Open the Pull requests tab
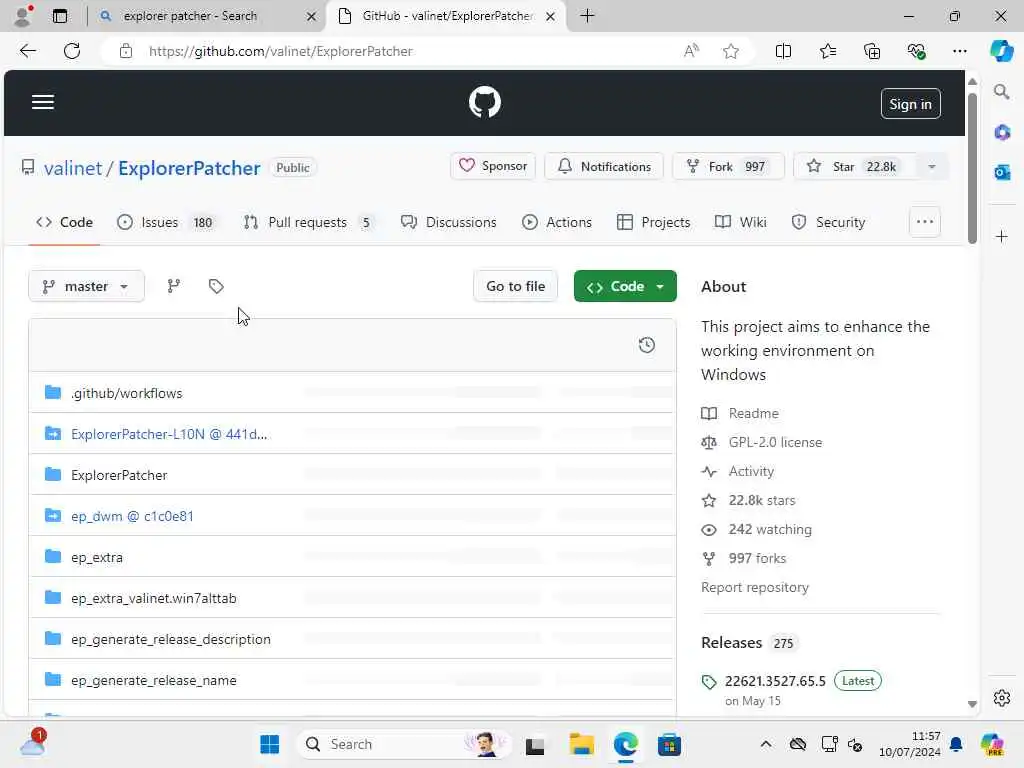 309,222
